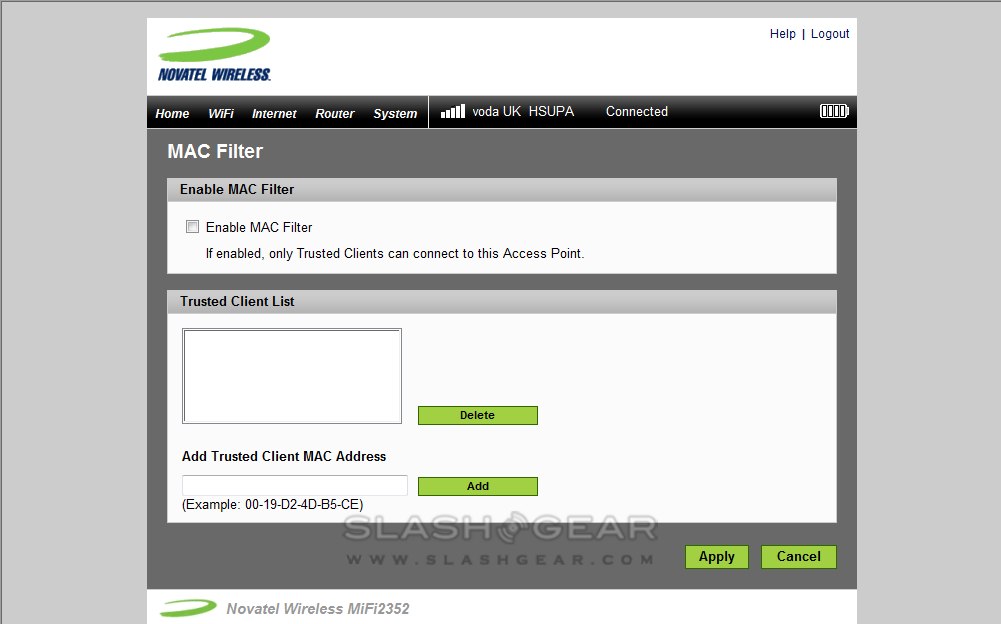
Task: Enable the MAC Filter checkbox
Action: [192, 227]
